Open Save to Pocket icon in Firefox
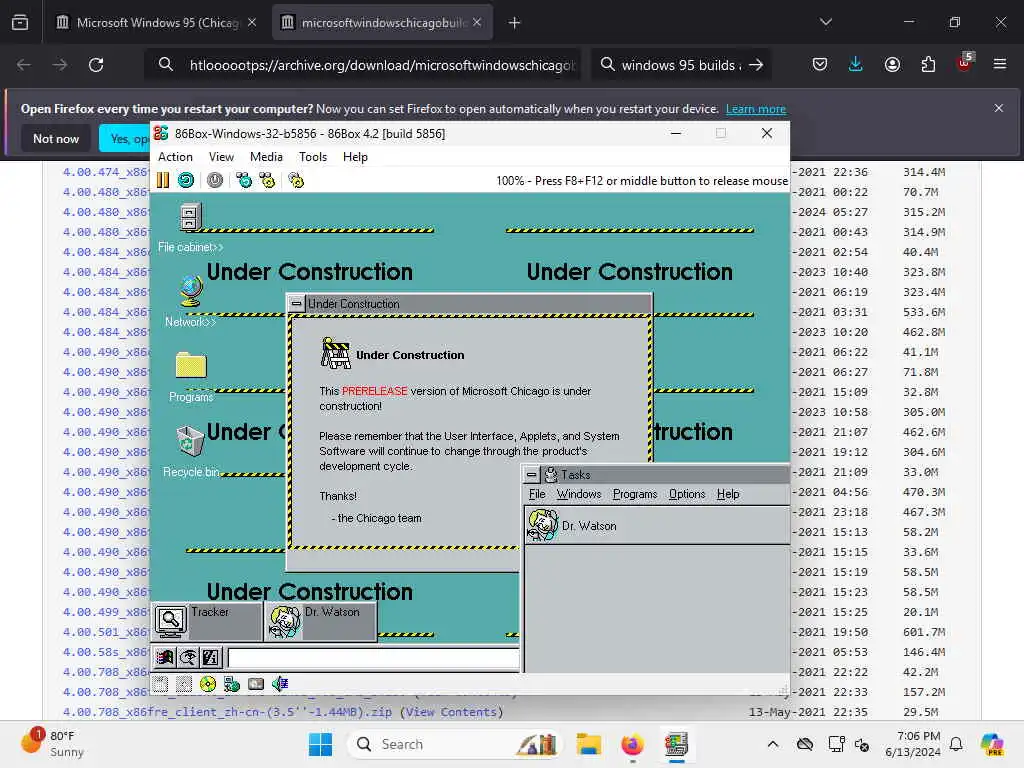 820,64
